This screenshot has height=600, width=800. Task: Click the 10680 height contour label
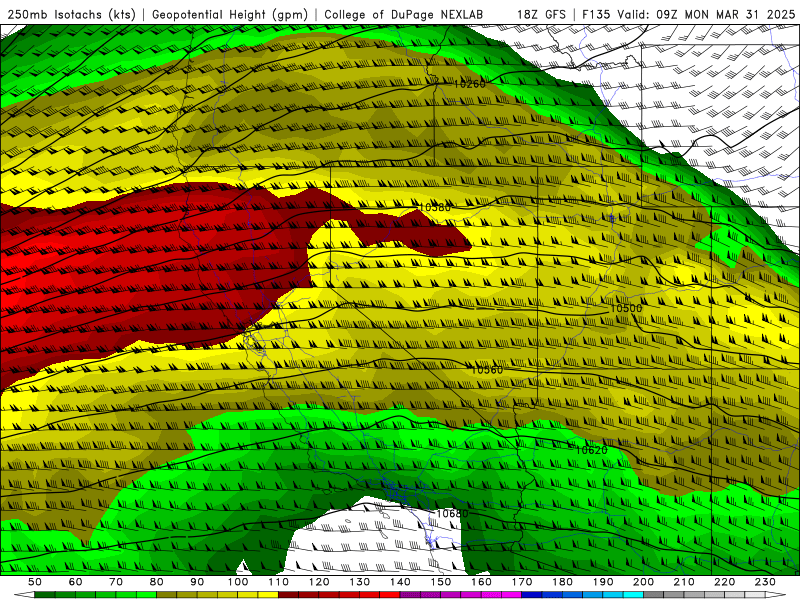452,513
